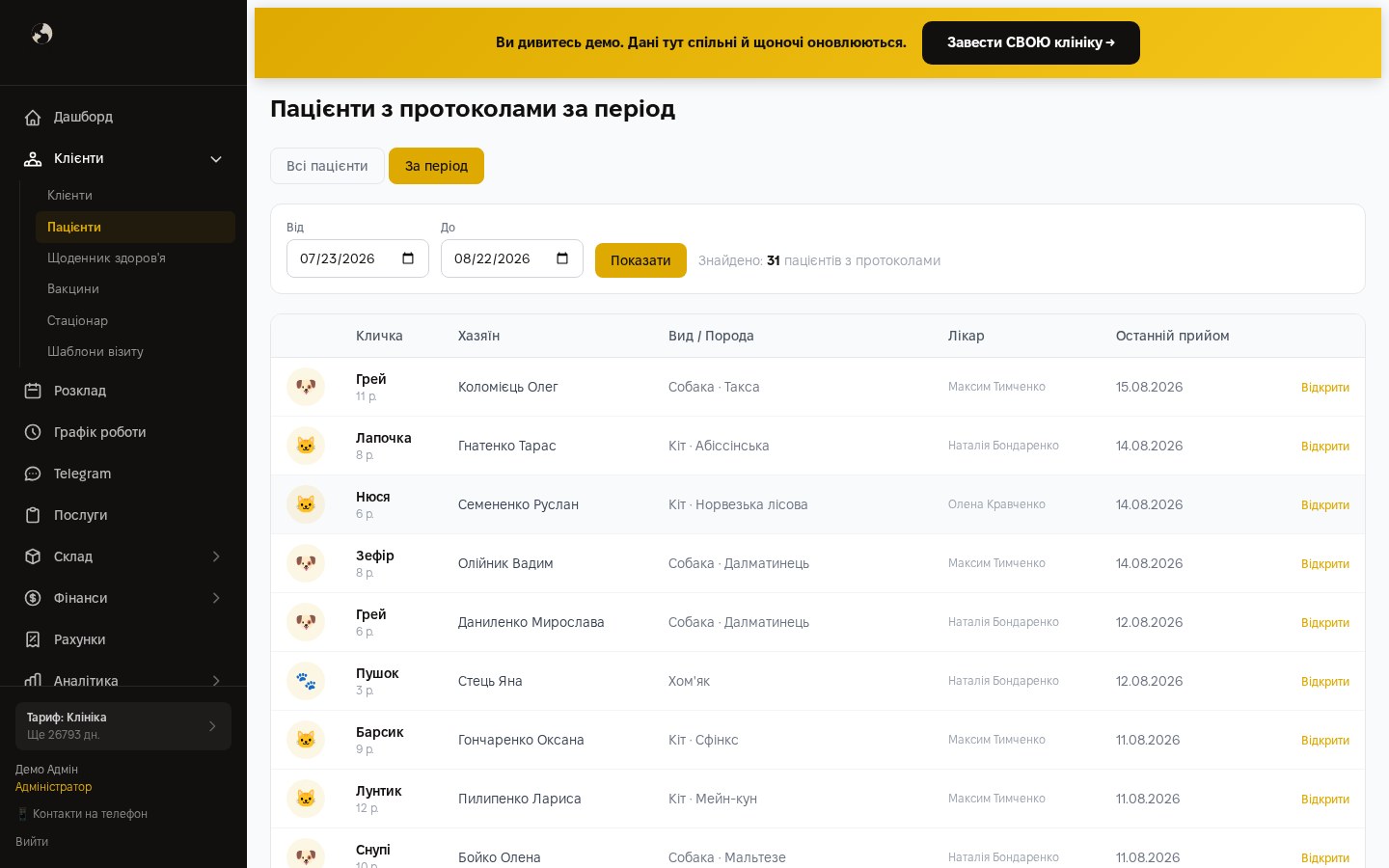1389x868 pixels.
Task: Click dog avatar for Грей Коломієць
Action: [x=306, y=387]
